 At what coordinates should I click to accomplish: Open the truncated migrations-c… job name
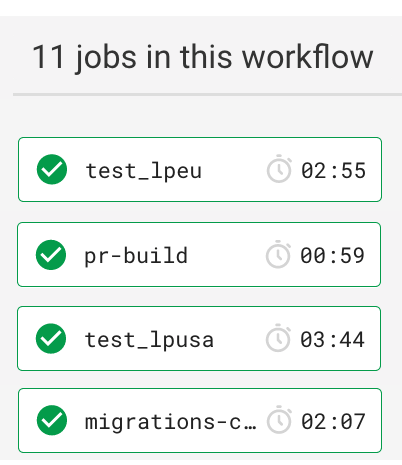(171, 422)
